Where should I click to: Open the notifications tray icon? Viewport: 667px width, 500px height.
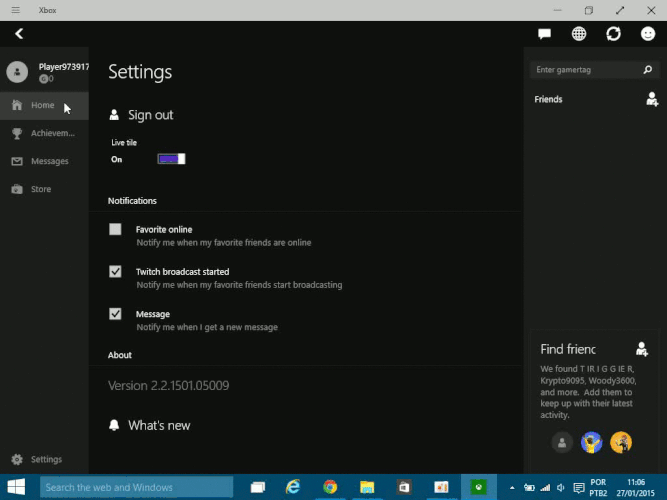579,488
